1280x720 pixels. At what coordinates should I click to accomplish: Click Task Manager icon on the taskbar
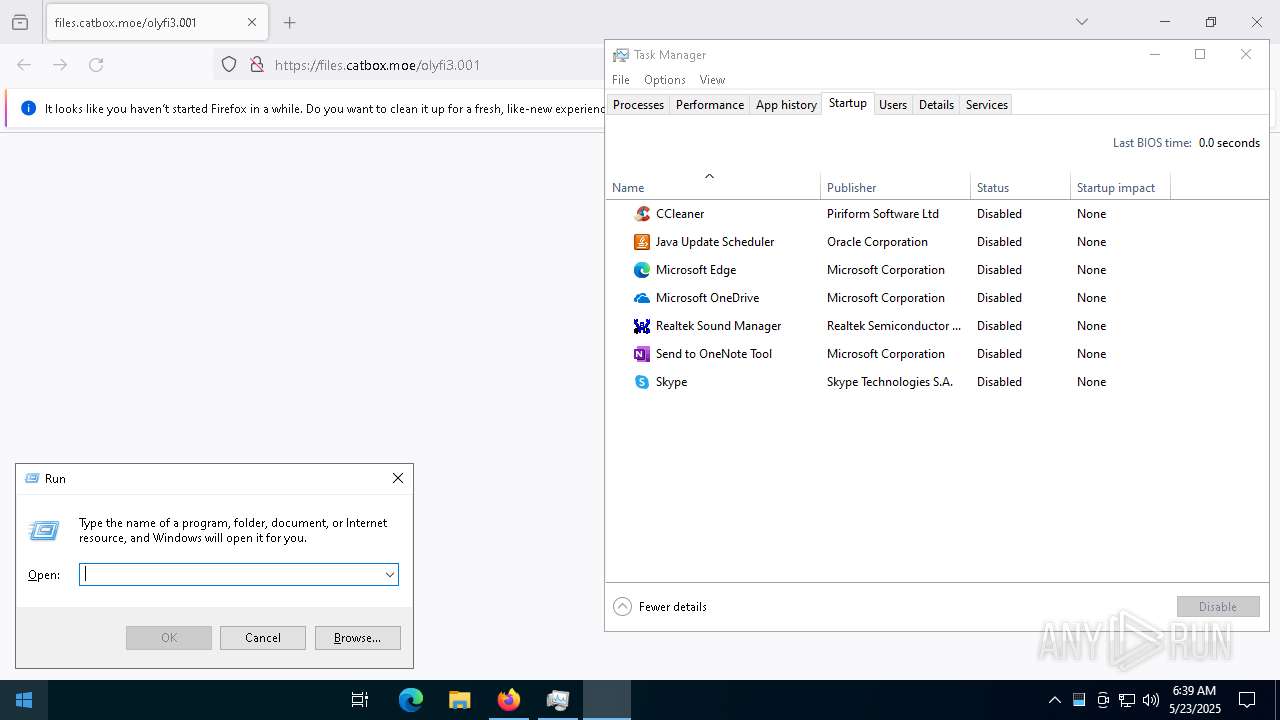(x=558, y=700)
